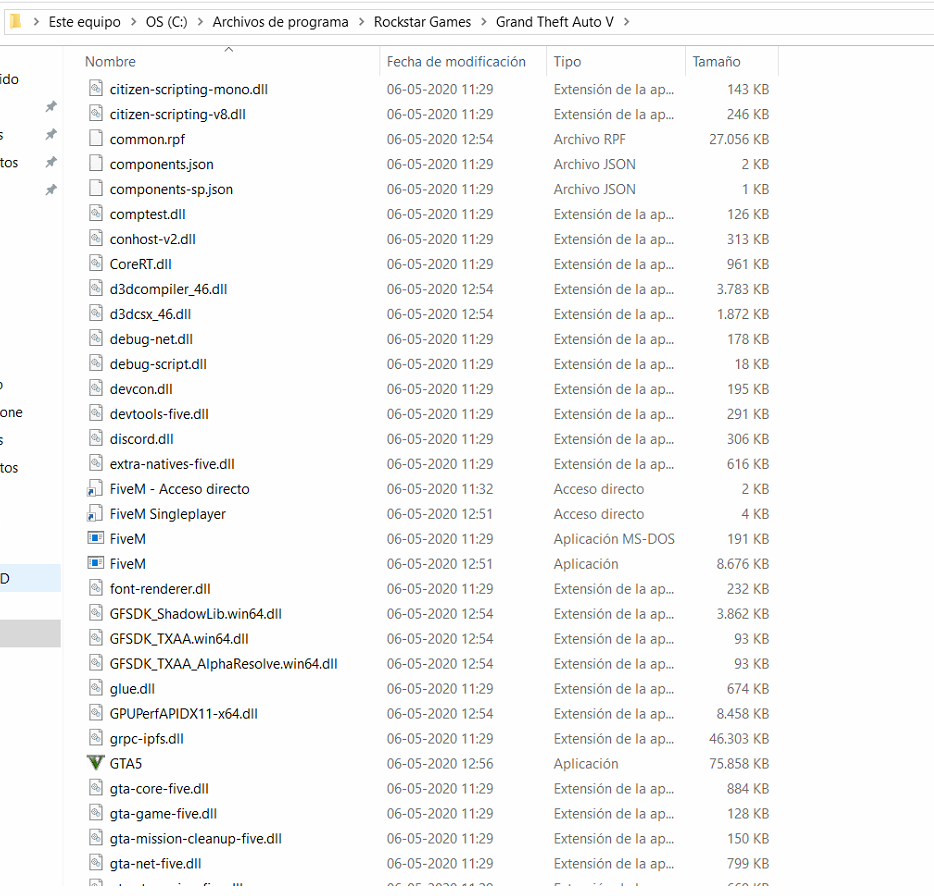Select GFSDK_ShadowLib.win64.dll file name
Viewport: 934px width, 896px height.
[x=196, y=614]
